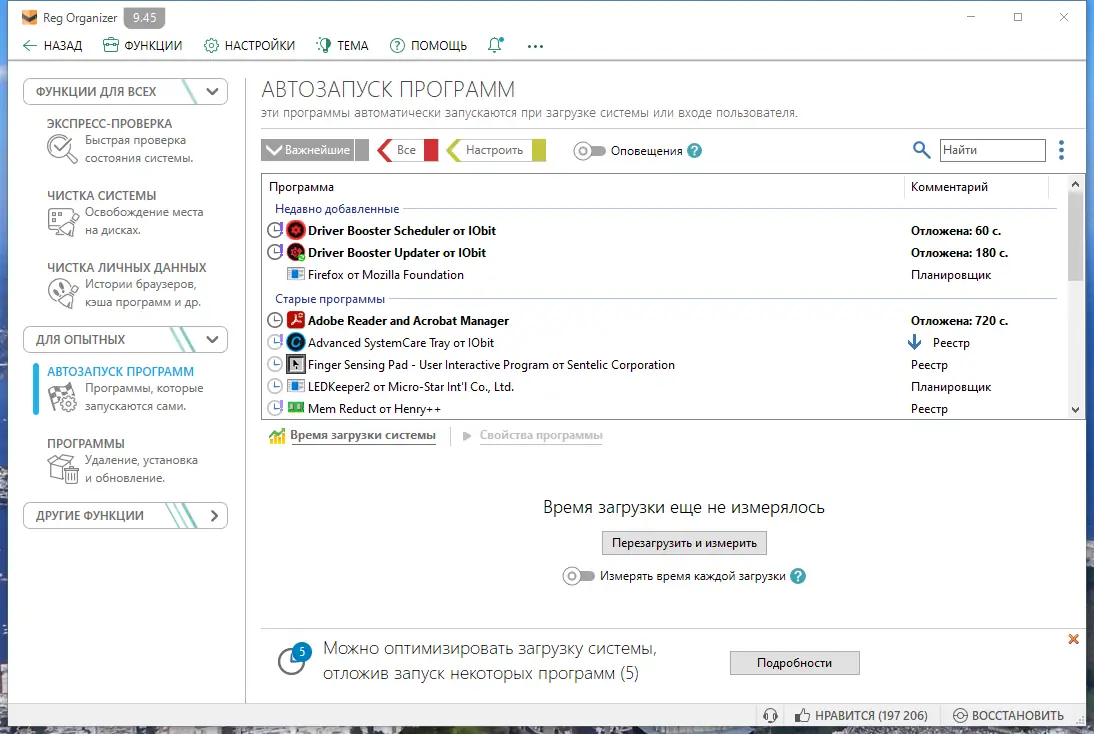The width and height of the screenshot is (1094, 734).
Task: Click the Чистка личных данных icon
Action: click(x=63, y=293)
